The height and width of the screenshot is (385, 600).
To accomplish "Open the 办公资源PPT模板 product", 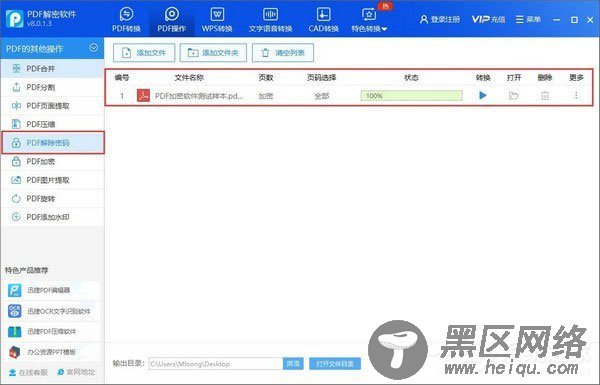I will pos(52,352).
